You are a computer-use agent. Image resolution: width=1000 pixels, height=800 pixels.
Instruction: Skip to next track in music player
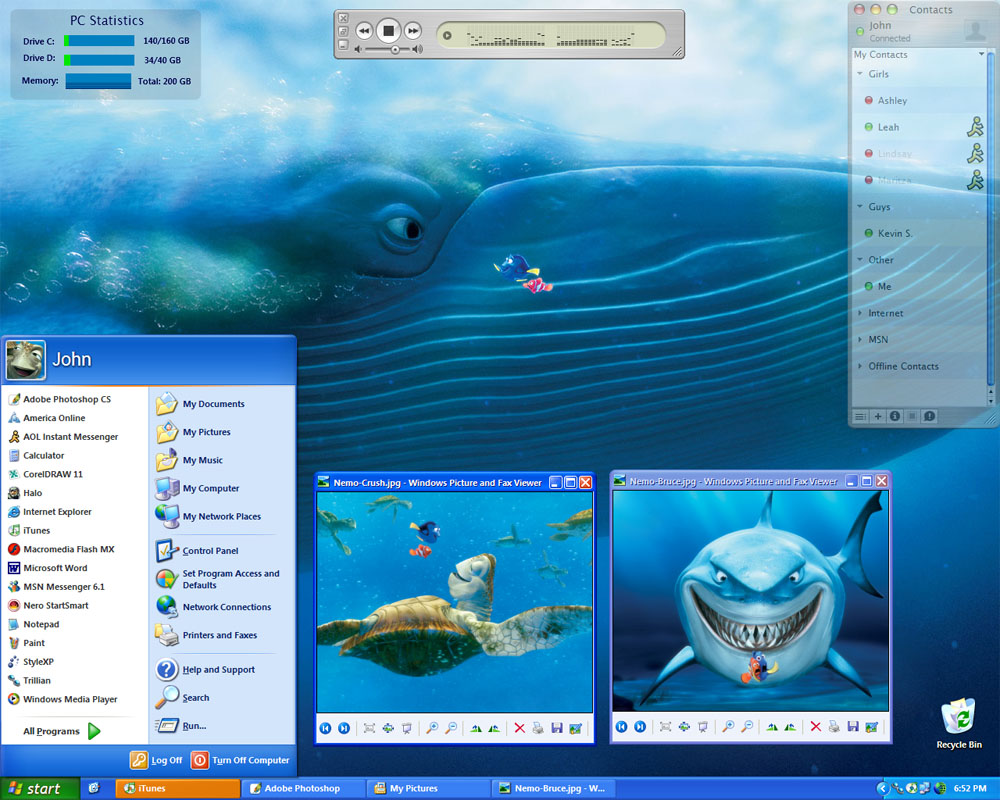[x=413, y=31]
